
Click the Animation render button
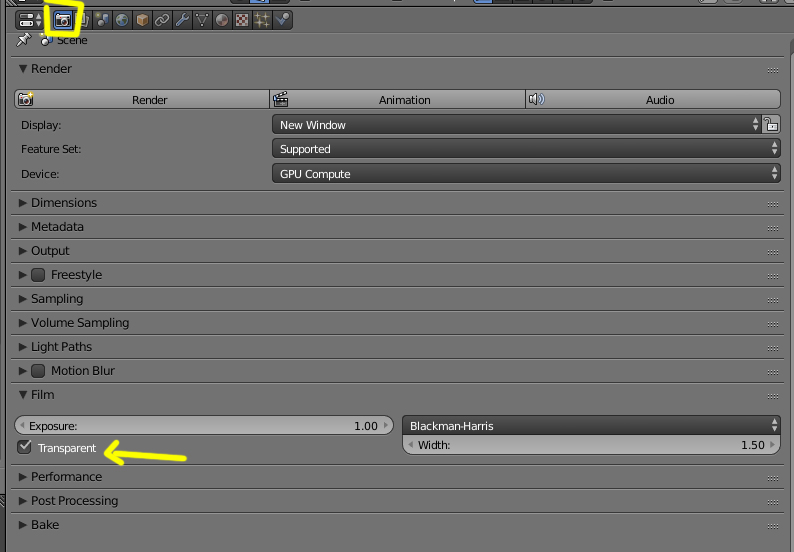[x=398, y=100]
